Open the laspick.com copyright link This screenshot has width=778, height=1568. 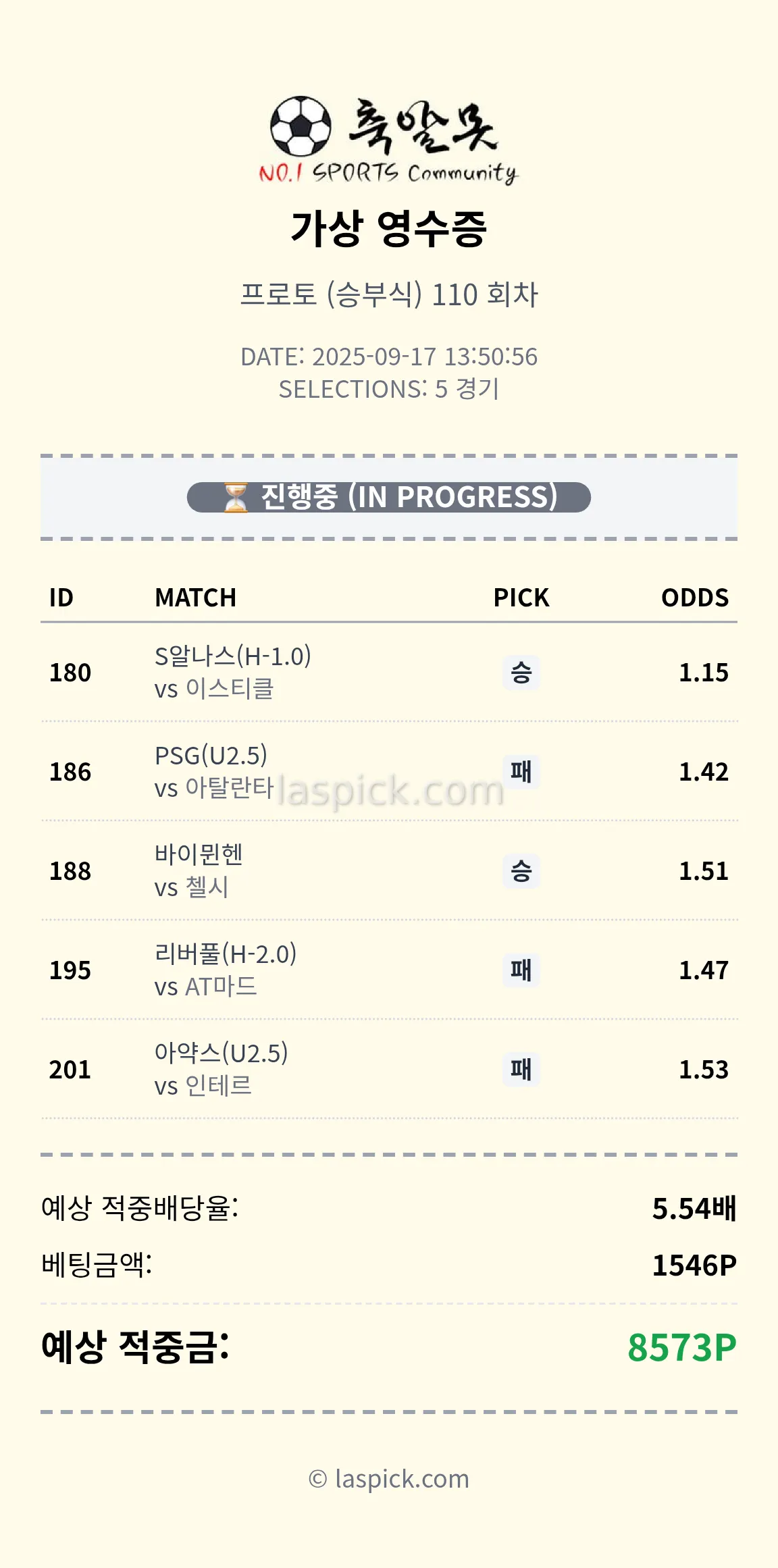pyautogui.click(x=389, y=1479)
